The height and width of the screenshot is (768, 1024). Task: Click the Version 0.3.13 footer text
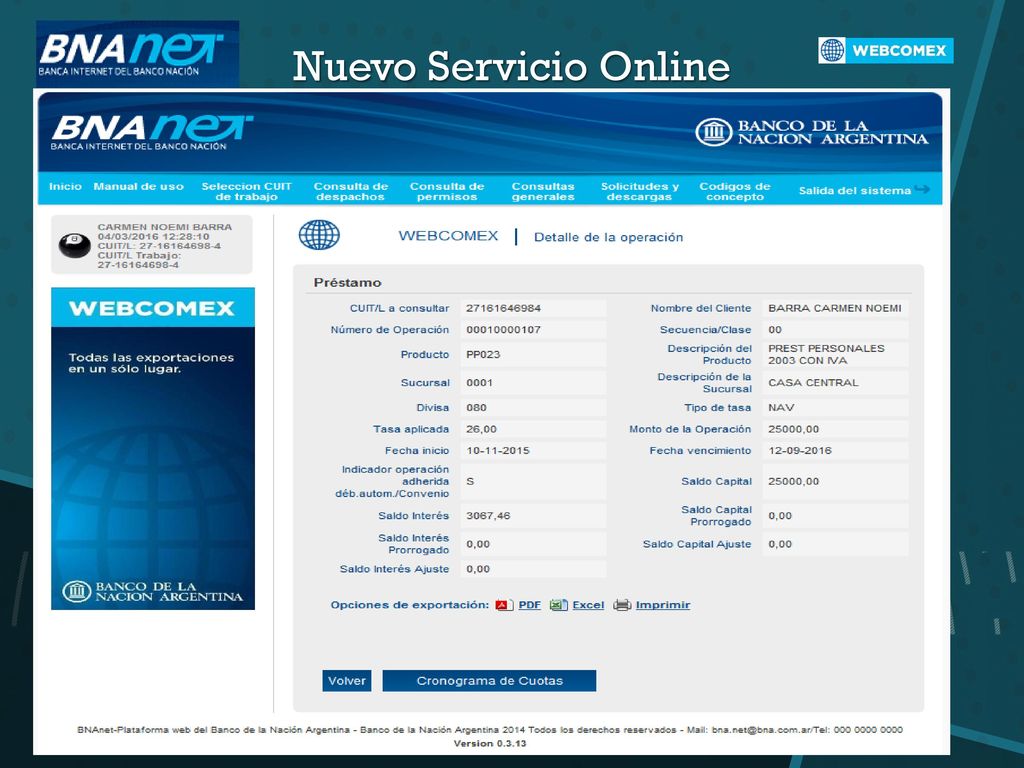point(490,744)
